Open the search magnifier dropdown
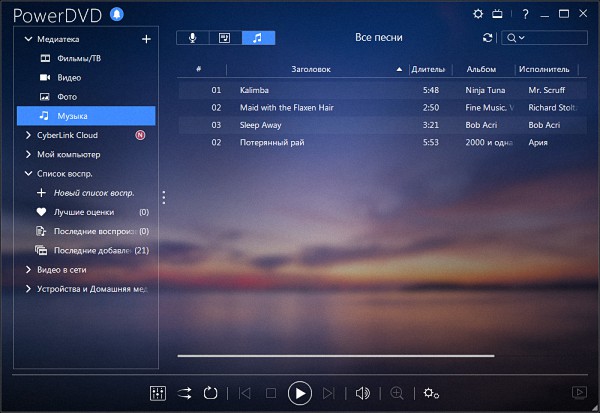This screenshot has width=600, height=413. click(x=515, y=38)
